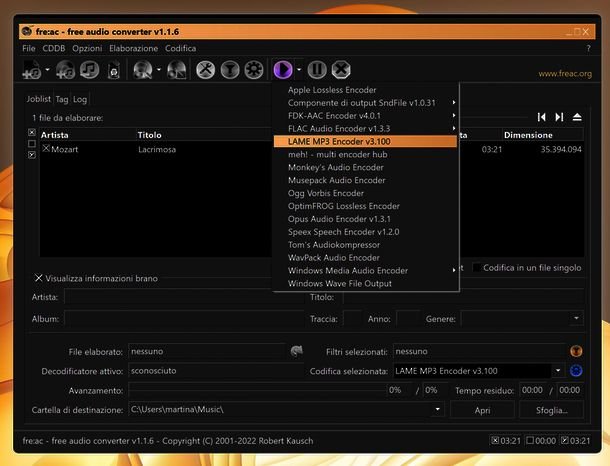Screen dimensions: 610x466
Task: Deselect all tracks via empty box button
Action: [32, 144]
